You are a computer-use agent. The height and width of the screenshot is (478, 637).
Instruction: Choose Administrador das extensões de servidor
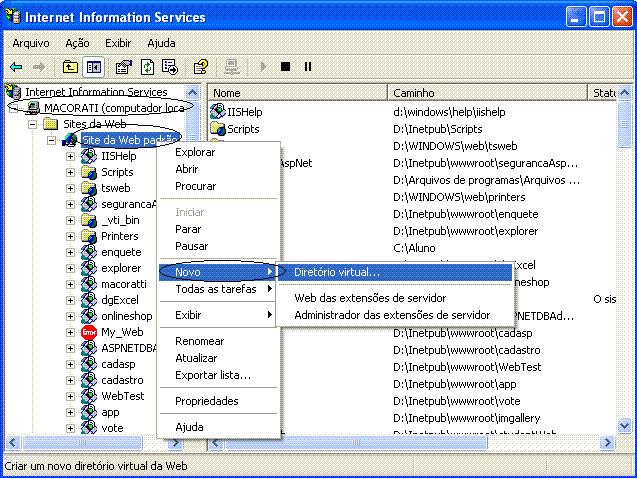point(394,315)
